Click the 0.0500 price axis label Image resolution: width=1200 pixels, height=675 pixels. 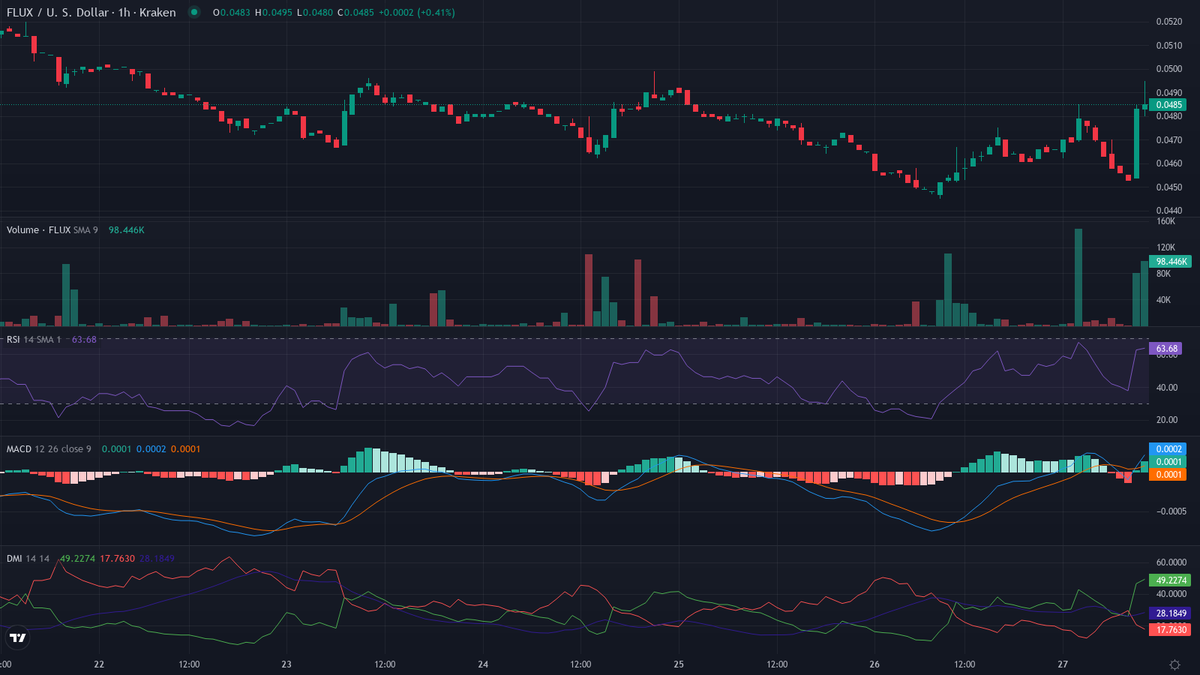click(x=1168, y=69)
